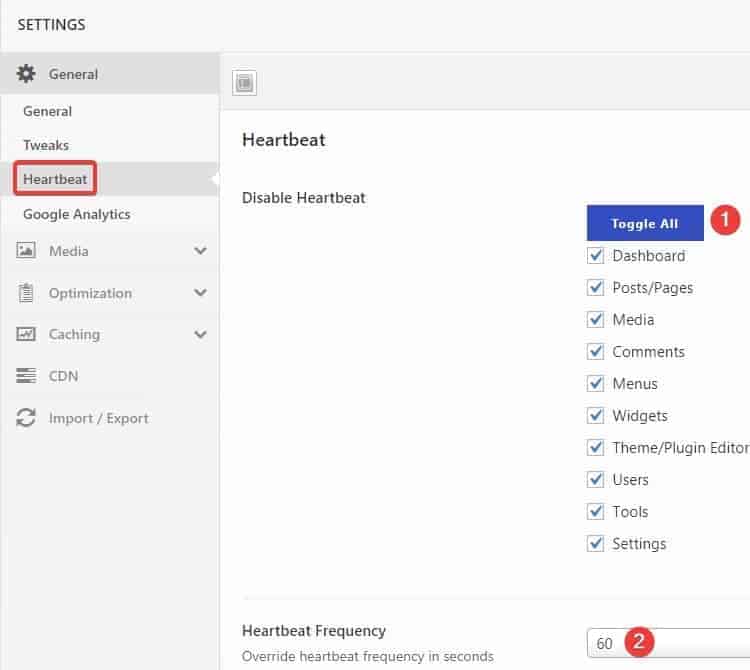750x670 pixels.
Task: Expand the Media section chevron
Action: pyautogui.click(x=200, y=251)
